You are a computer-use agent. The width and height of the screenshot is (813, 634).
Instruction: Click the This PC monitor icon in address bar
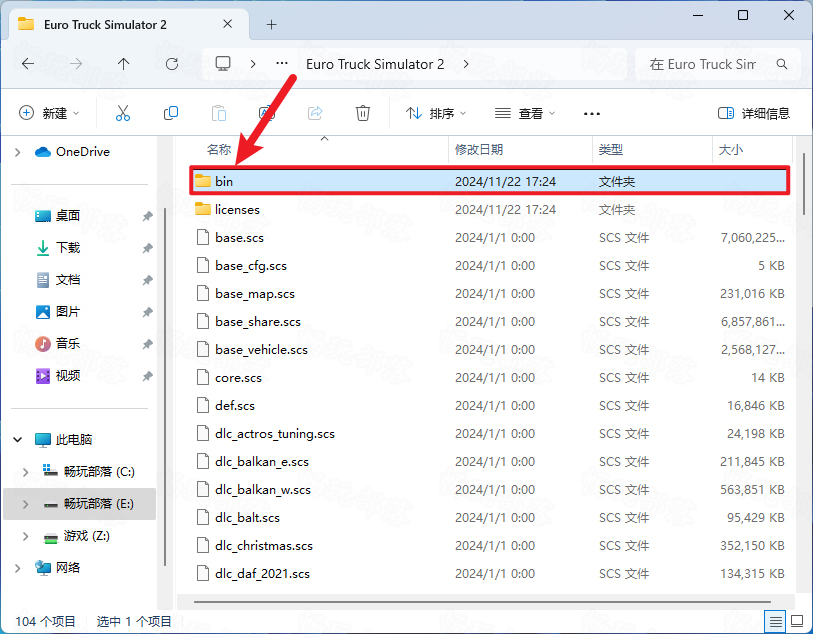(223, 64)
